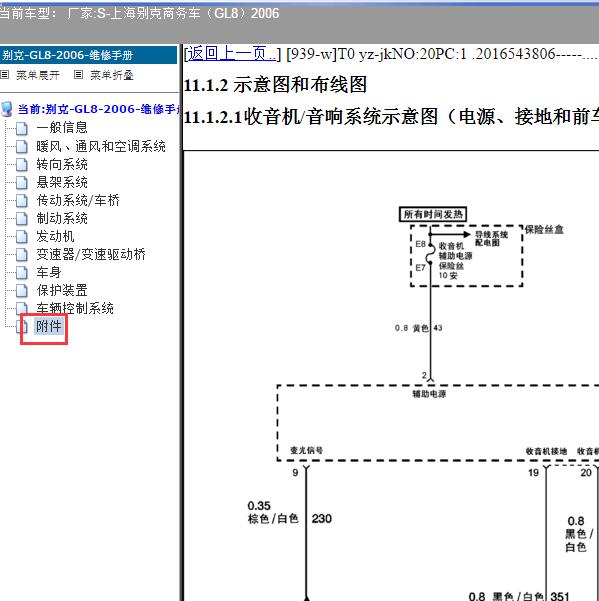Open the 车辆控制系统 tree item

tap(75, 308)
